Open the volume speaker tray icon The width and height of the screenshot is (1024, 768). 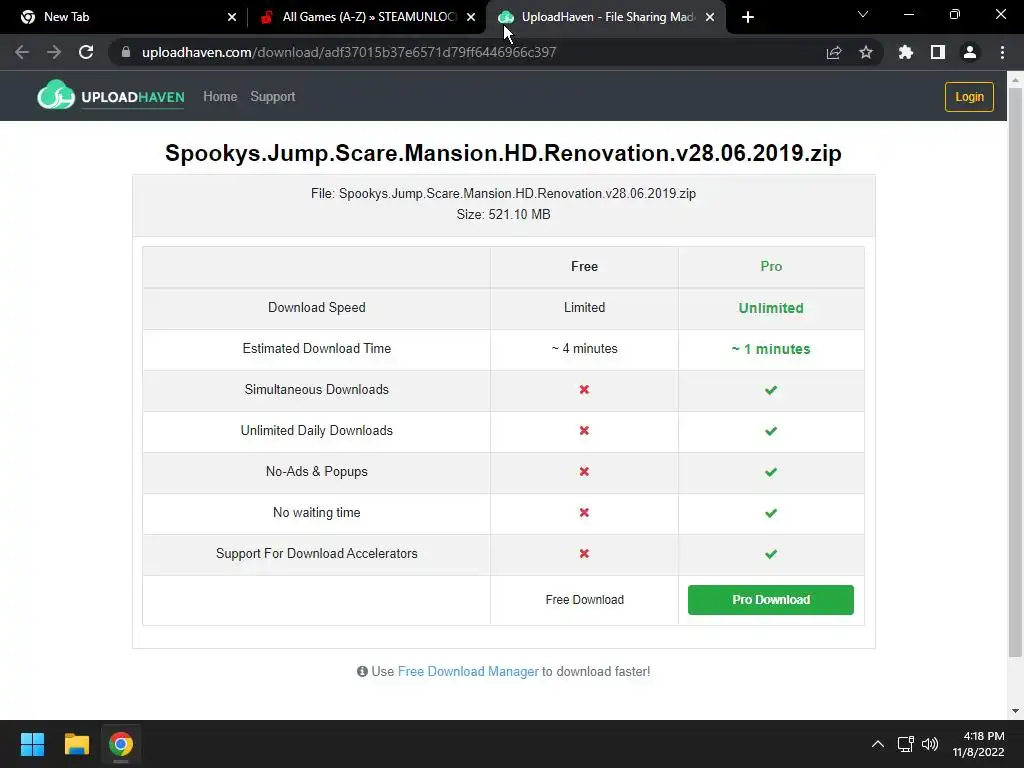tap(929, 744)
